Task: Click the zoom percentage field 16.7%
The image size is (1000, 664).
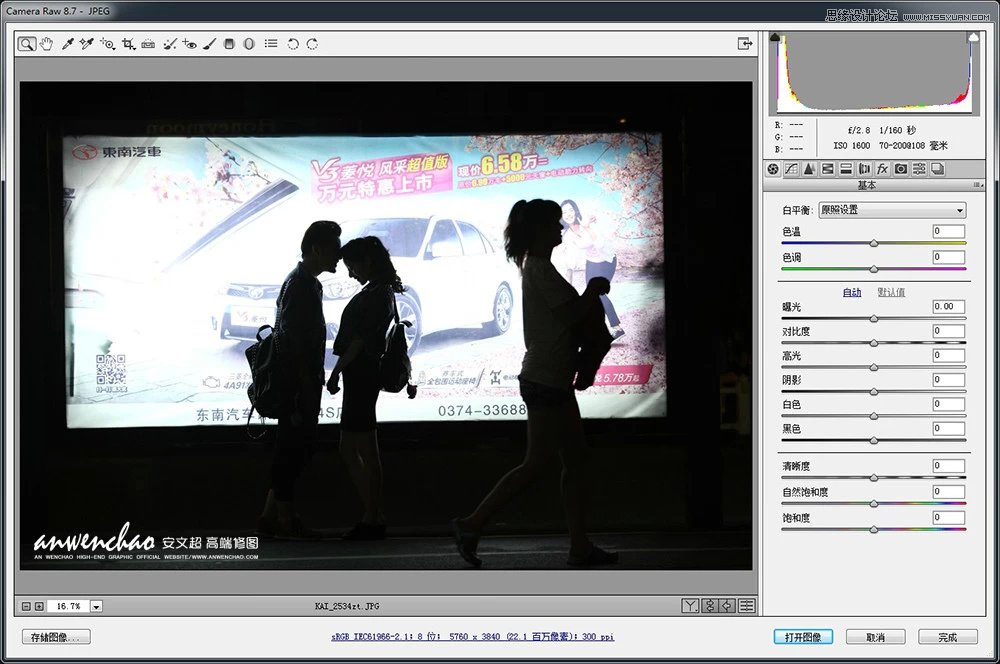Action: pyautogui.click(x=69, y=607)
